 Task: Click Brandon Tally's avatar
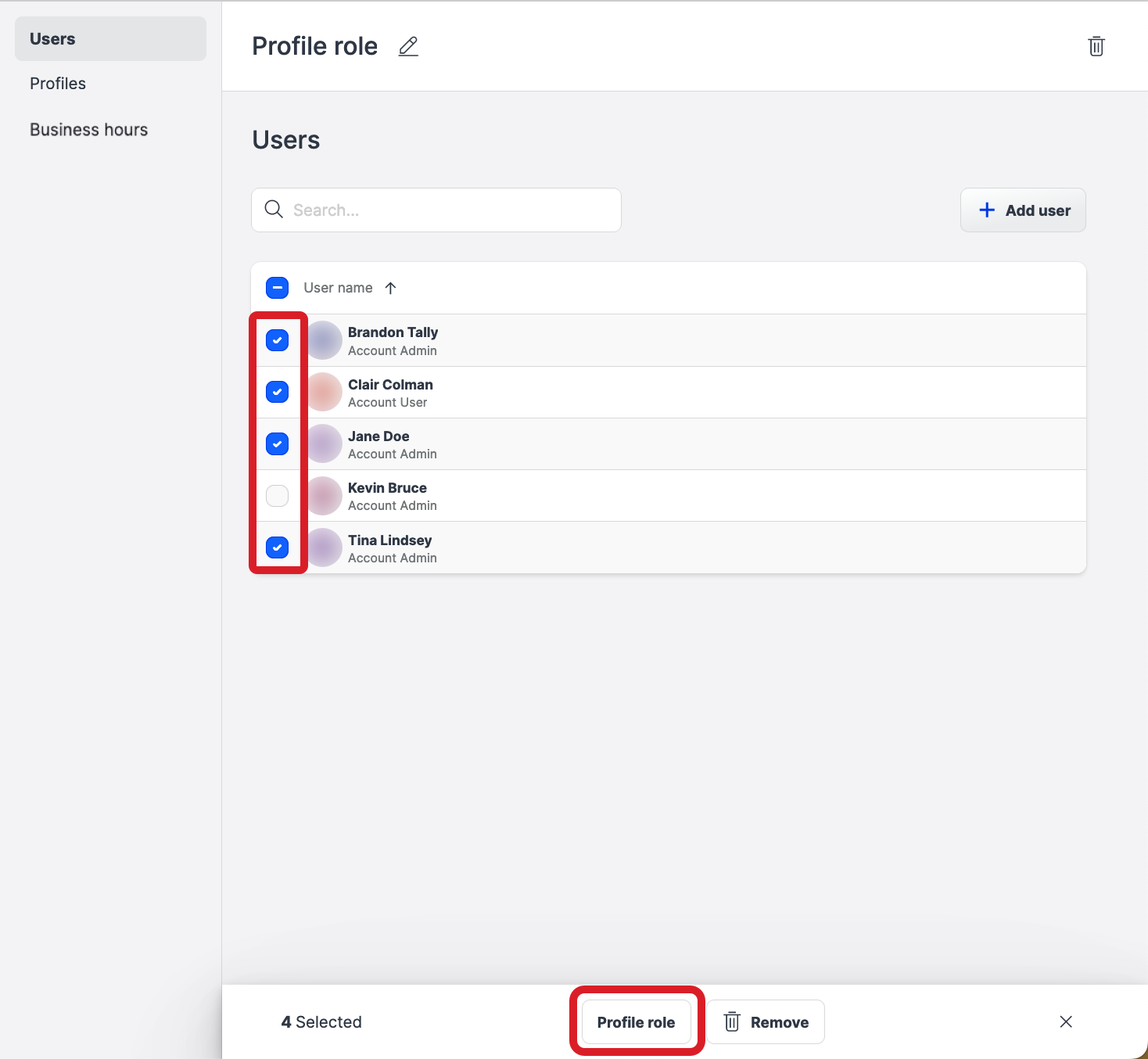(x=324, y=340)
